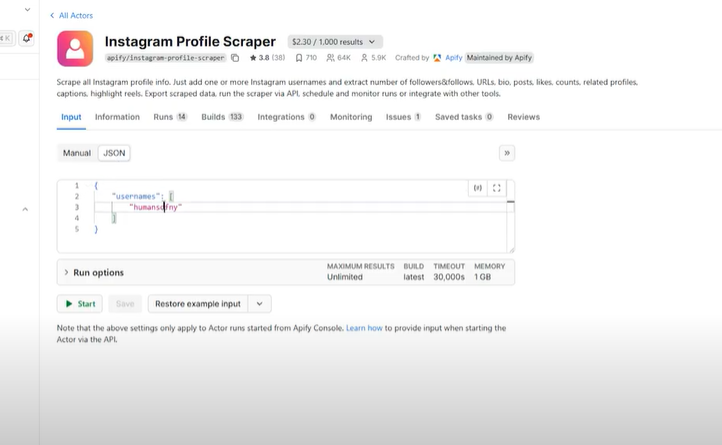This screenshot has height=445, width=722.
Task: Open the $2.30 / 1,000 results pricing dropdown
Action: click(x=335, y=42)
